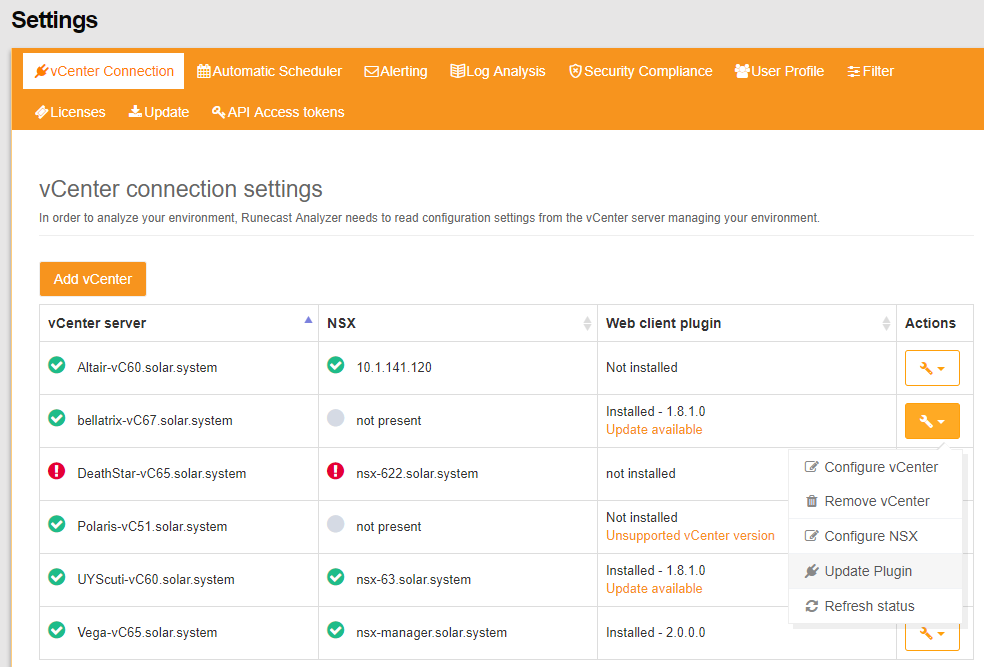The image size is (984, 667).
Task: Go to API Access tokens tab
Action: tap(277, 112)
